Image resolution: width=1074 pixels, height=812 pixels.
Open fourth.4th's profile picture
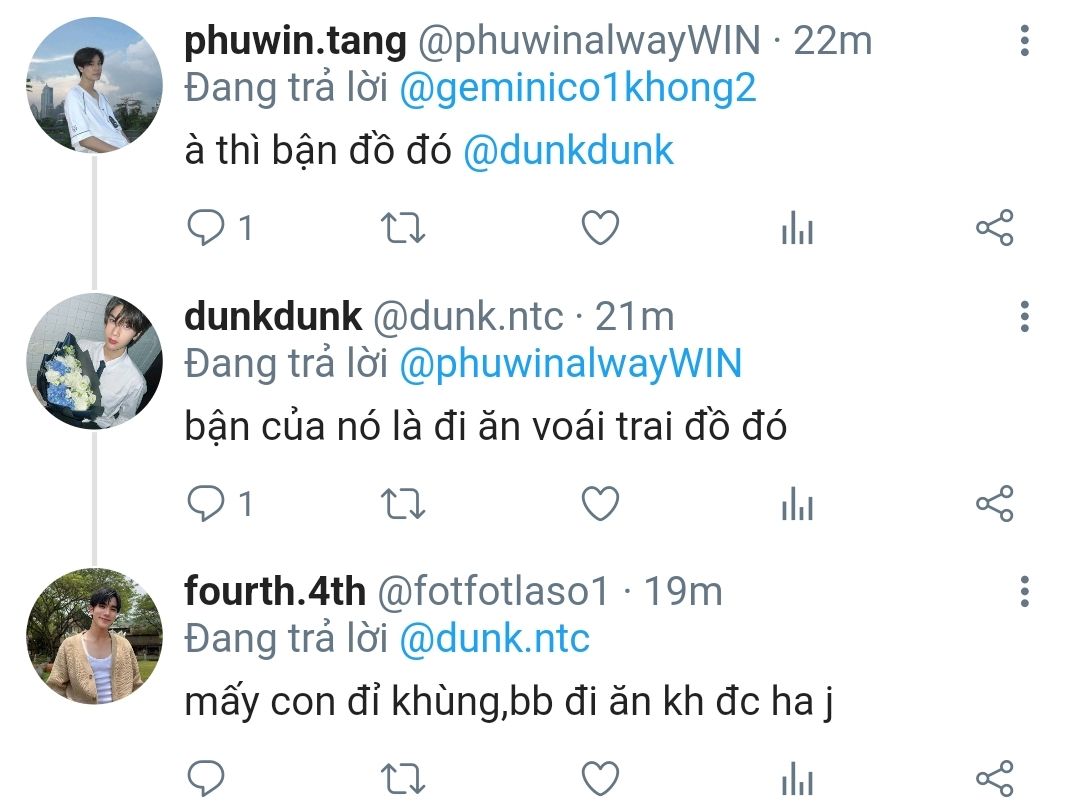[95, 636]
